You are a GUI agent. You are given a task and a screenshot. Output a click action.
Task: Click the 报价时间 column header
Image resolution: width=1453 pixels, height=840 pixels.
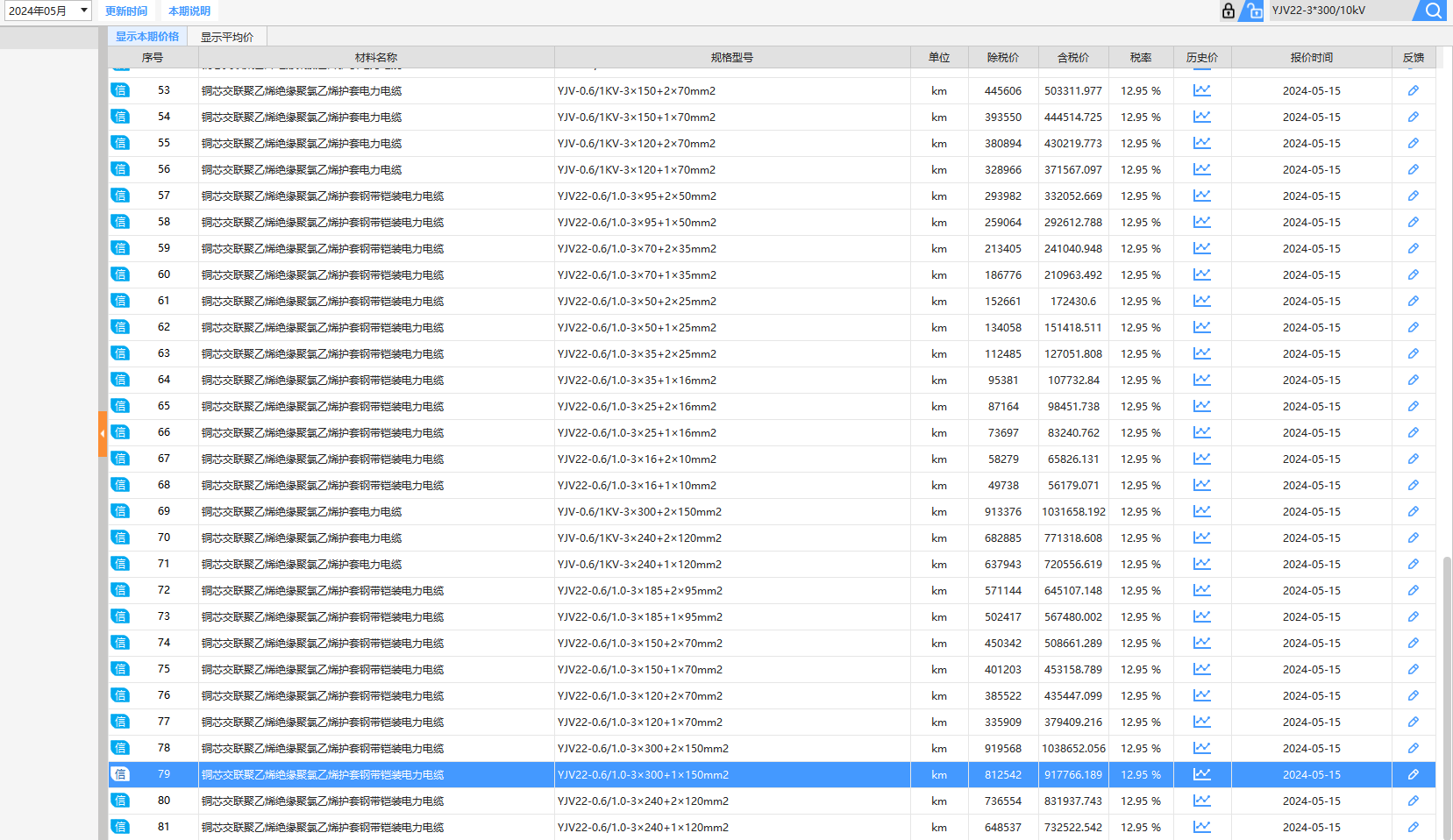coord(1312,58)
